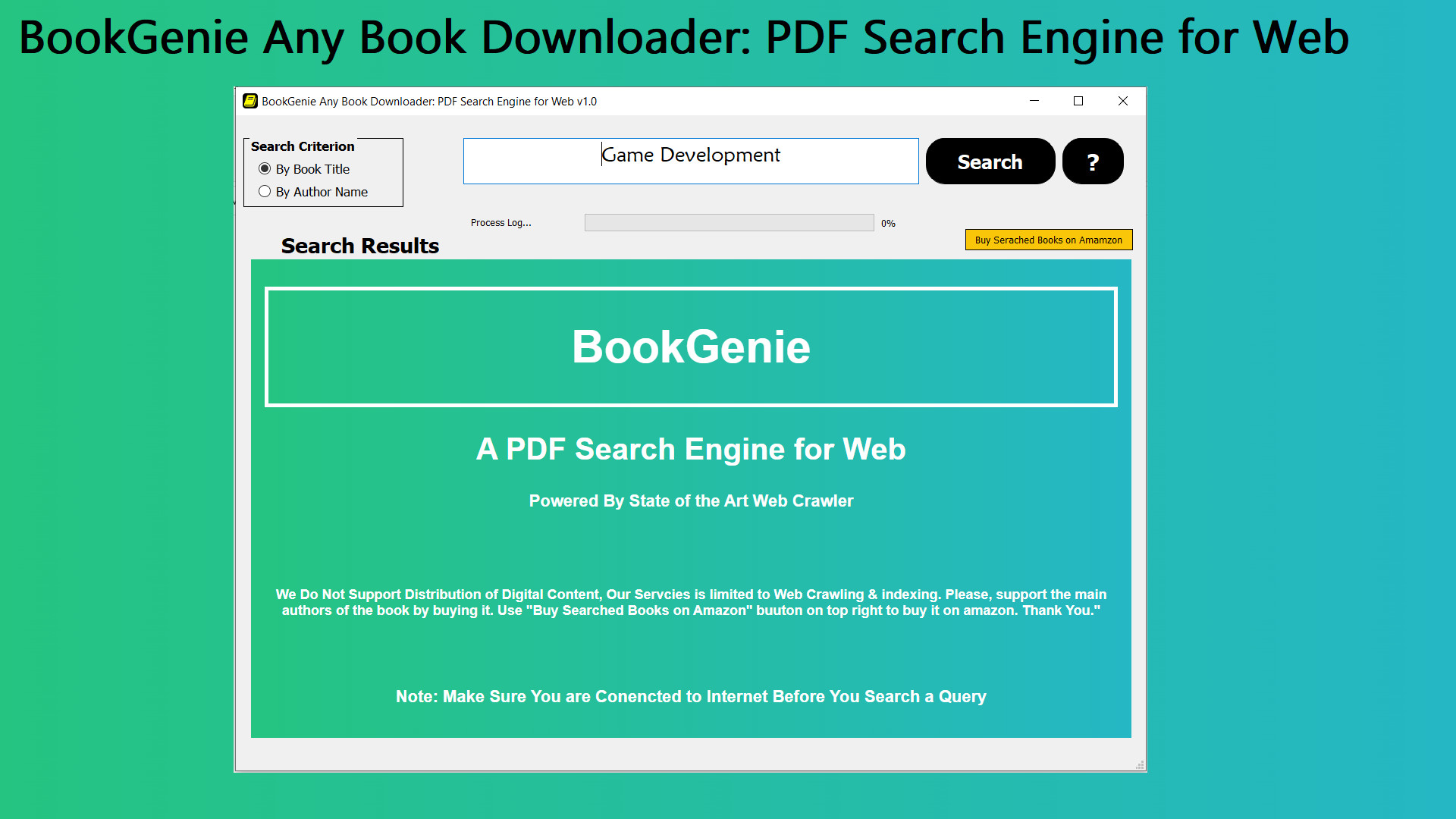
Task: Click the A PDF Search Engine for Web text
Action: [x=691, y=449]
